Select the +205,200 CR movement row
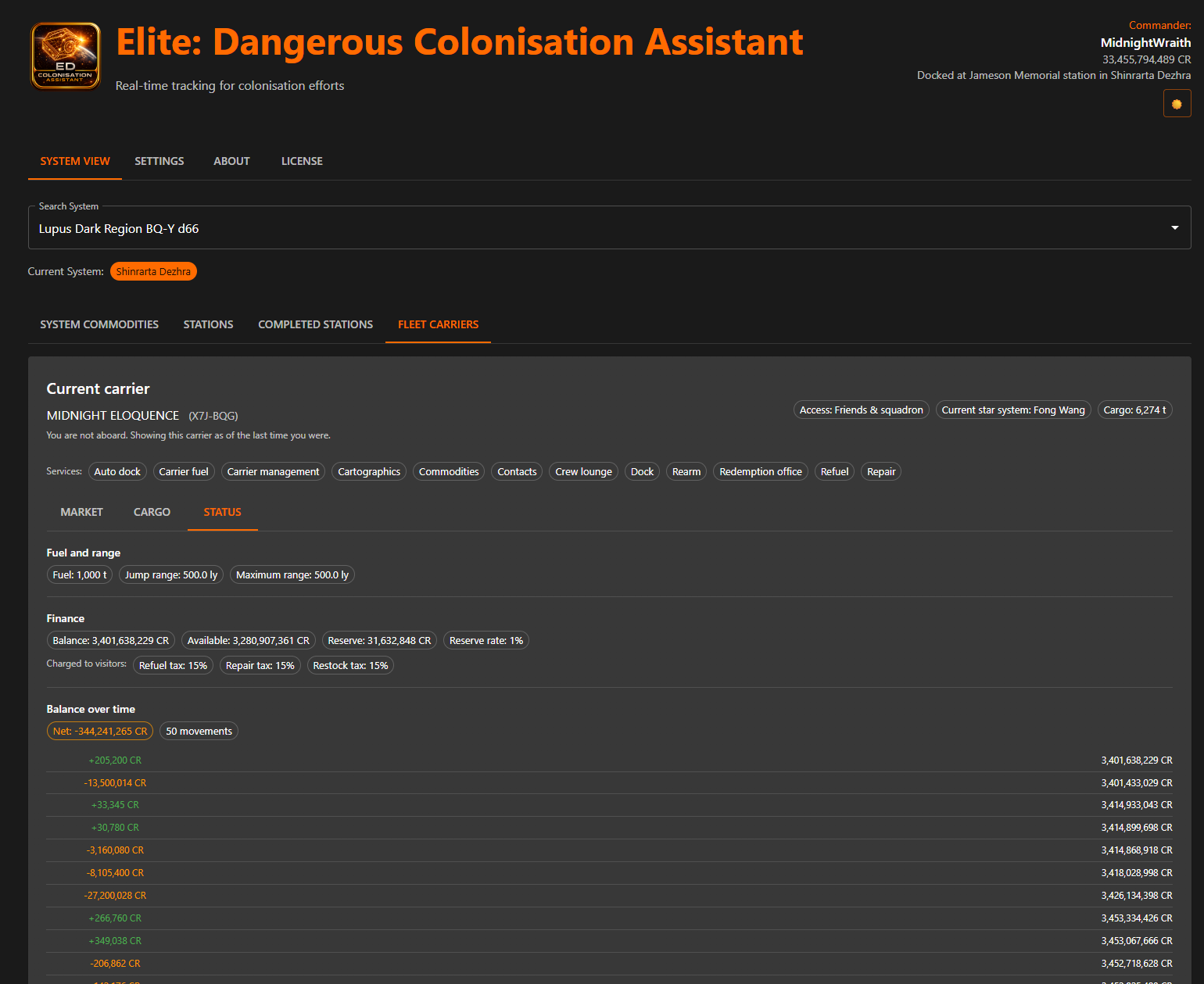Viewport: 1204px width, 984px height. click(609, 760)
